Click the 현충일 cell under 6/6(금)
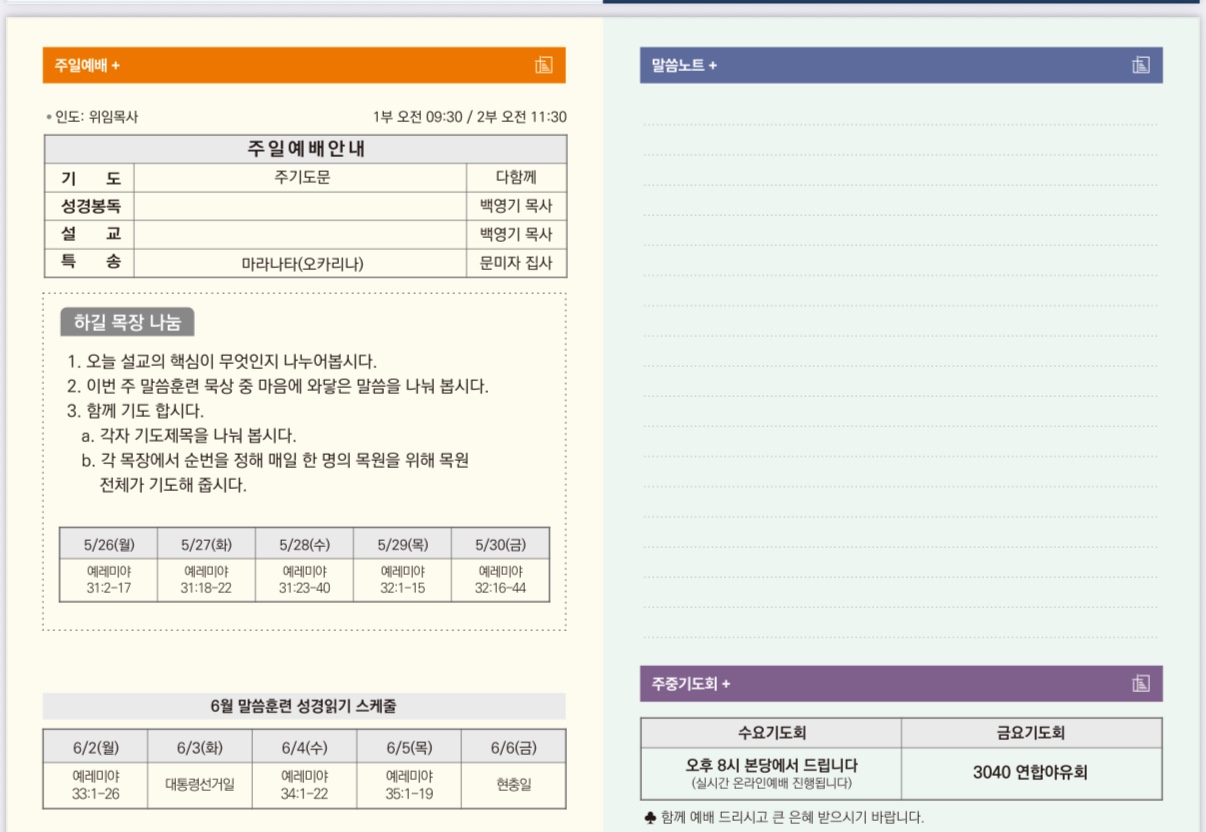 (513, 785)
